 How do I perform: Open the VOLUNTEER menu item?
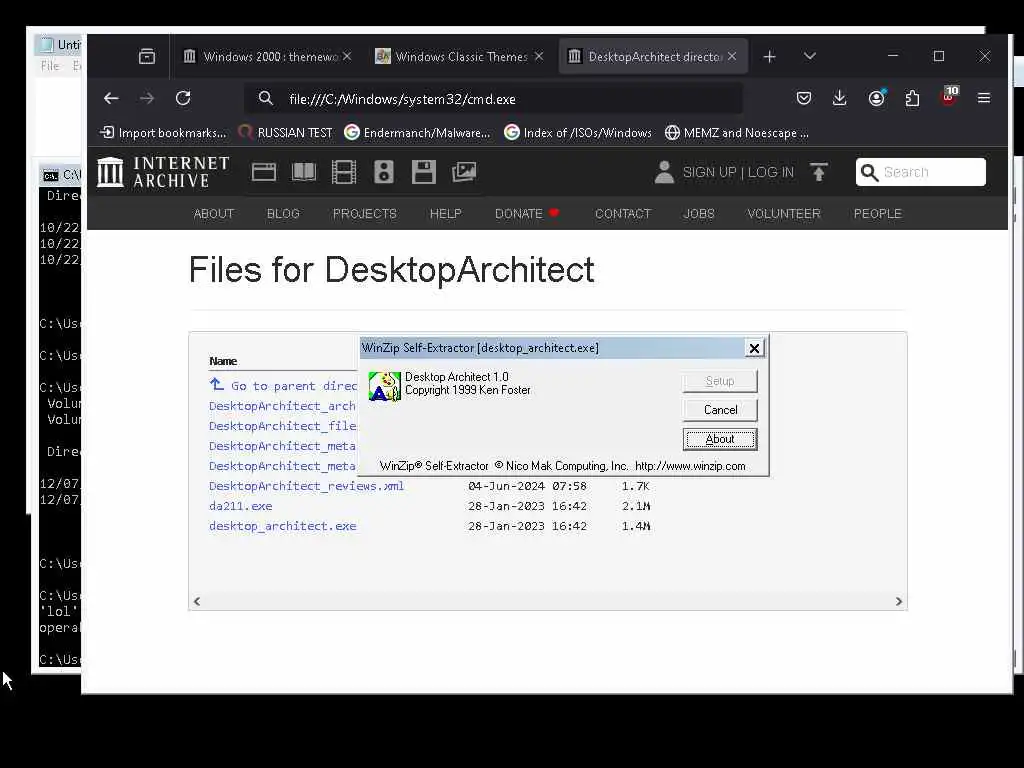[x=784, y=214]
